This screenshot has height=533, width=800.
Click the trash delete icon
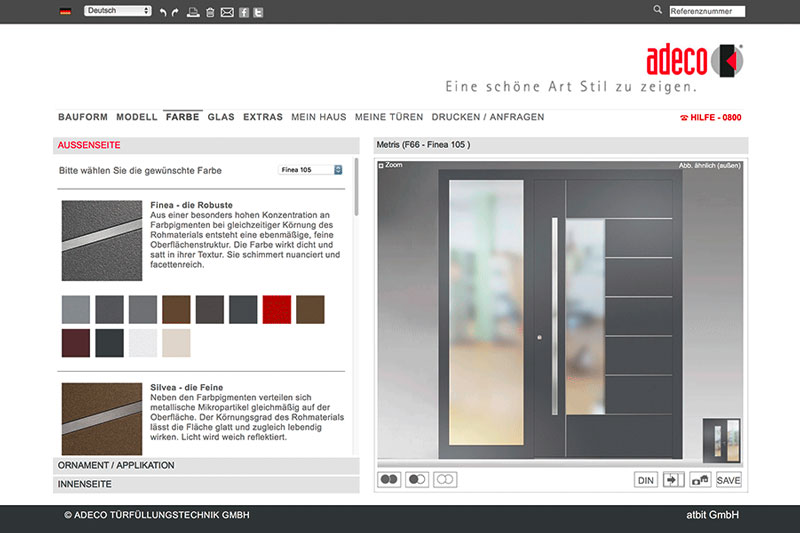[209, 12]
